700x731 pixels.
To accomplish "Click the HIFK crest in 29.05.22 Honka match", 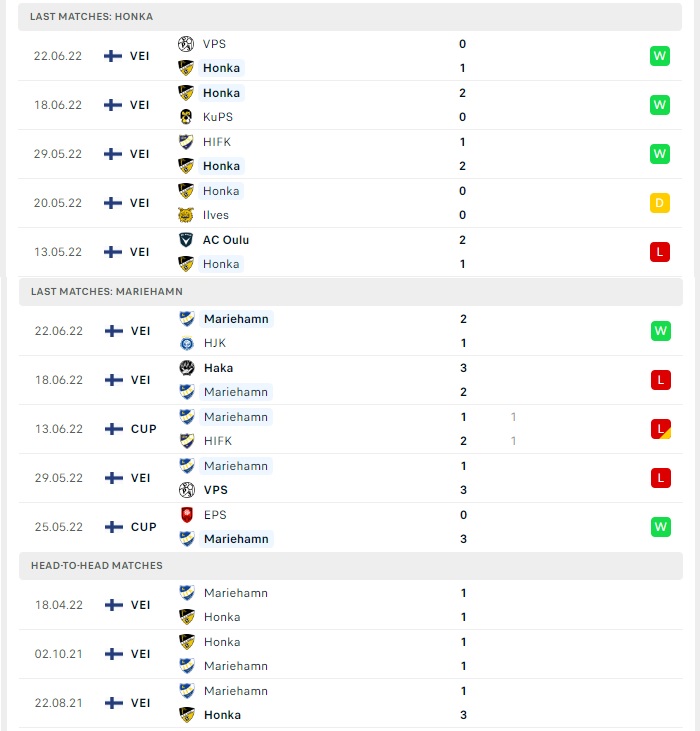I will [186, 142].
